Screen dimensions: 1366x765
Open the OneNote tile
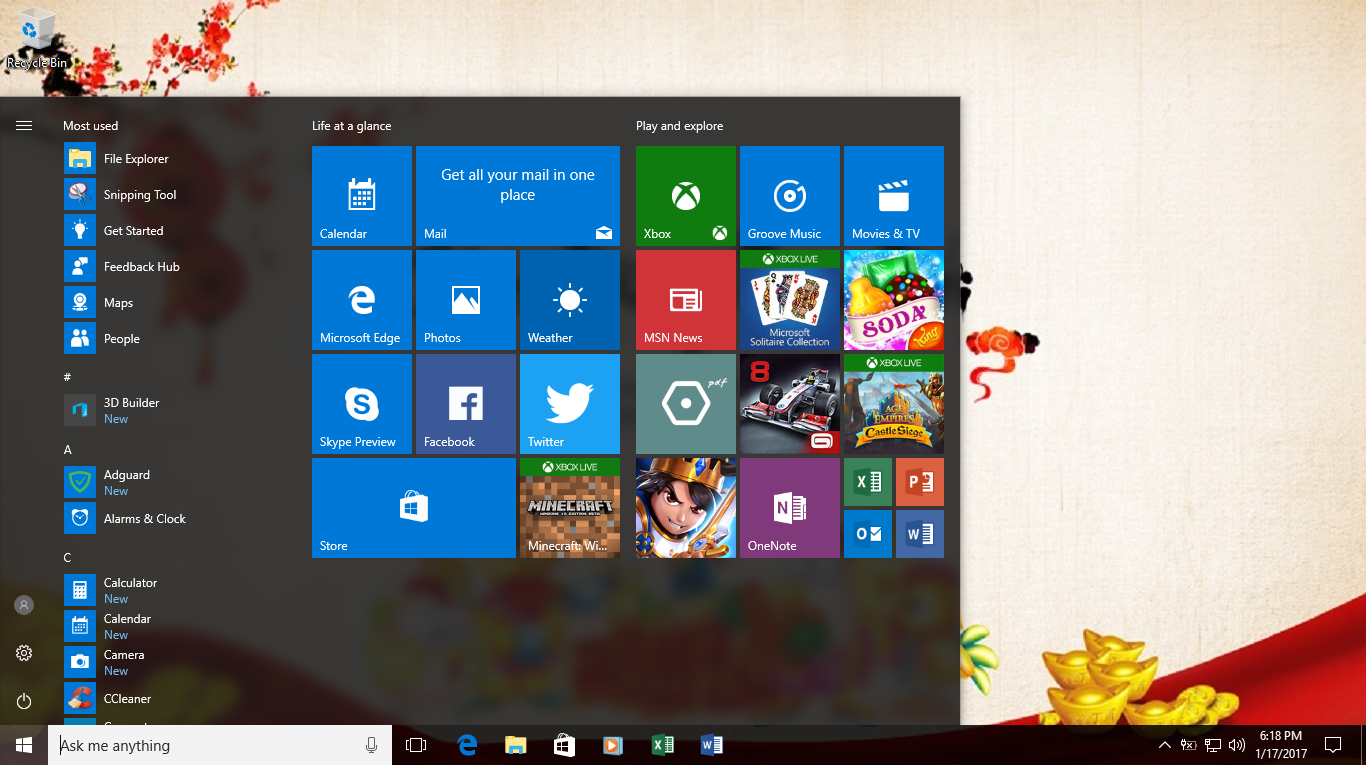point(790,508)
